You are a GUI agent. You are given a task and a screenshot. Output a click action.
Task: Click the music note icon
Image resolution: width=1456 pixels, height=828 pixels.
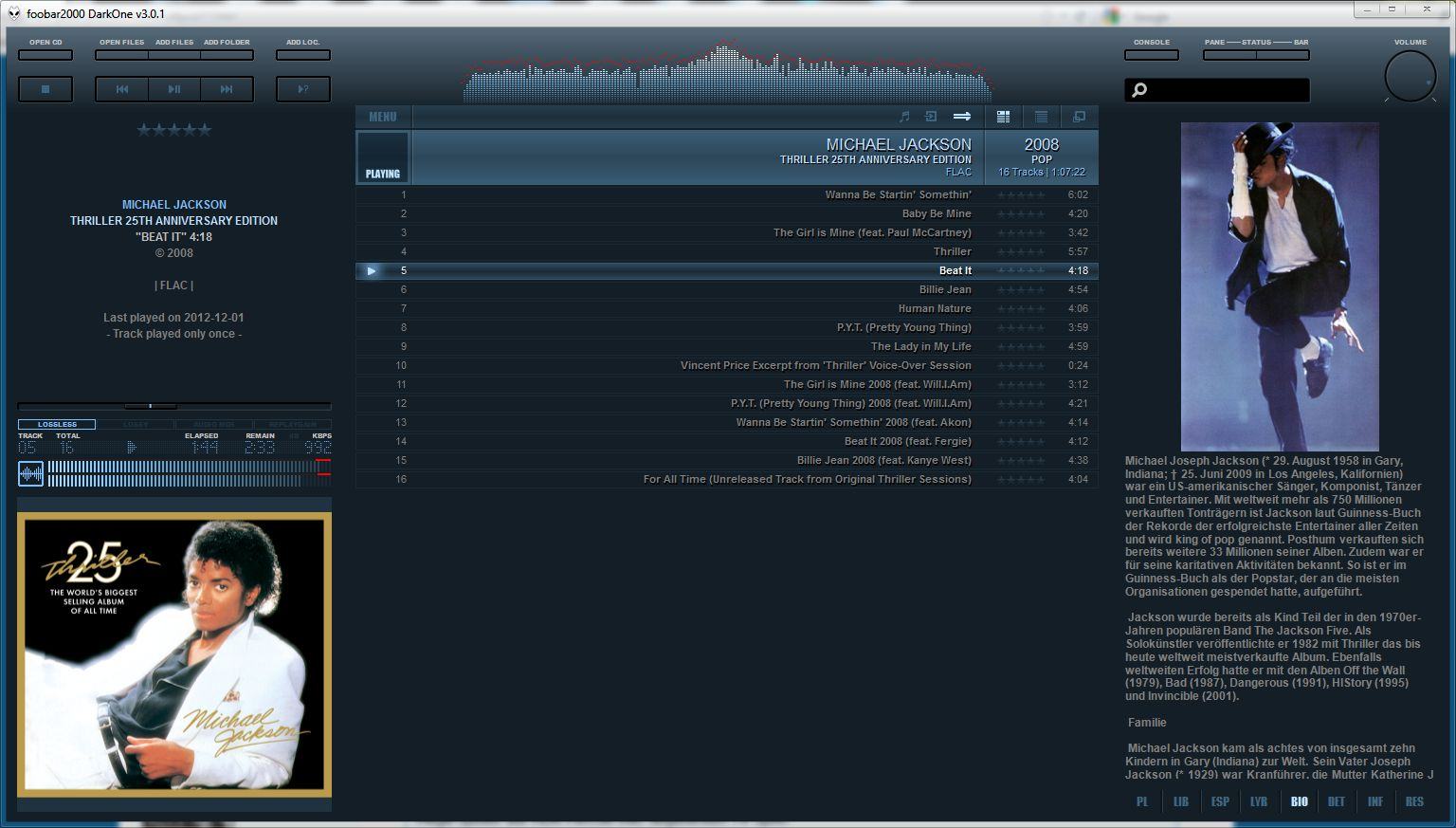tap(904, 117)
